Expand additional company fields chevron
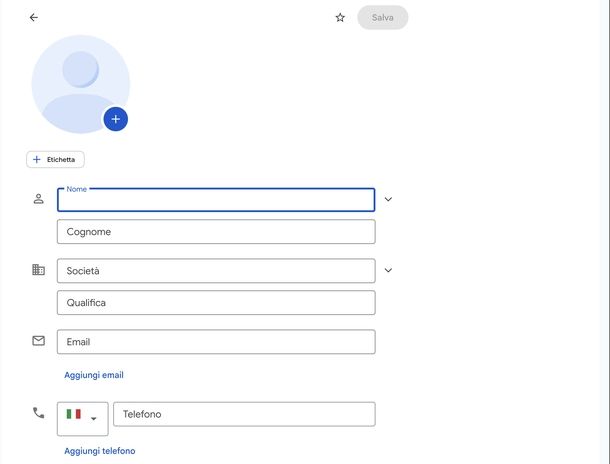The image size is (610, 464). click(x=388, y=270)
